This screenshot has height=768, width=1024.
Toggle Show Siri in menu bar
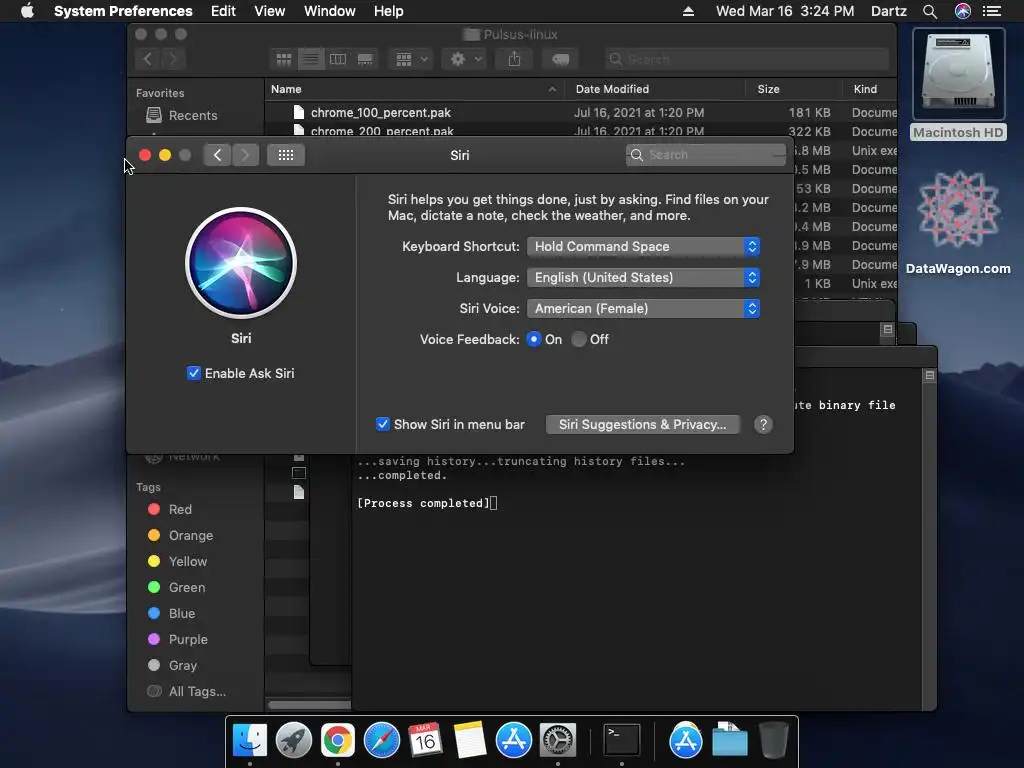coord(383,424)
